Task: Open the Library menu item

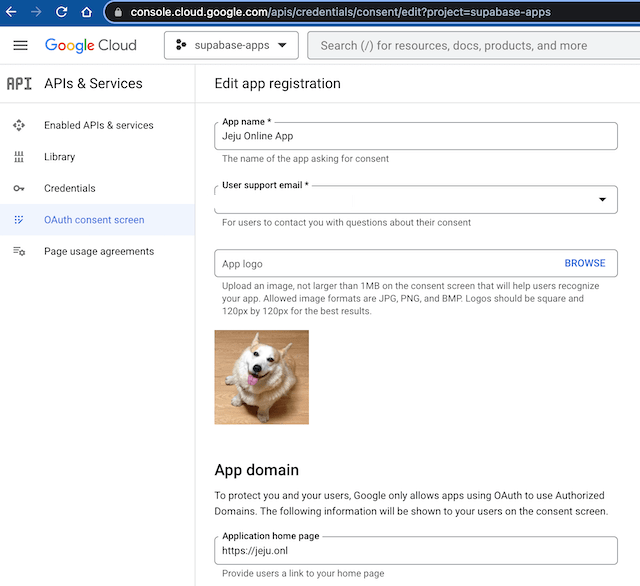Action: (60, 157)
